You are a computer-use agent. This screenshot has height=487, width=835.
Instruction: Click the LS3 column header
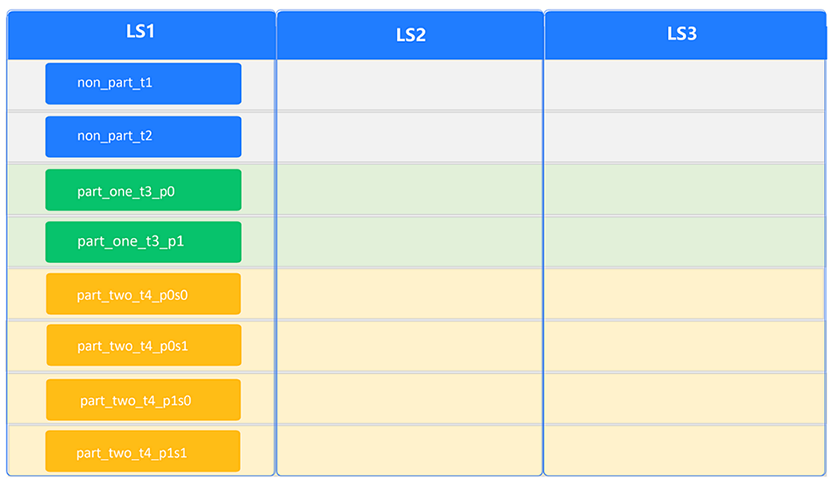coord(682,34)
